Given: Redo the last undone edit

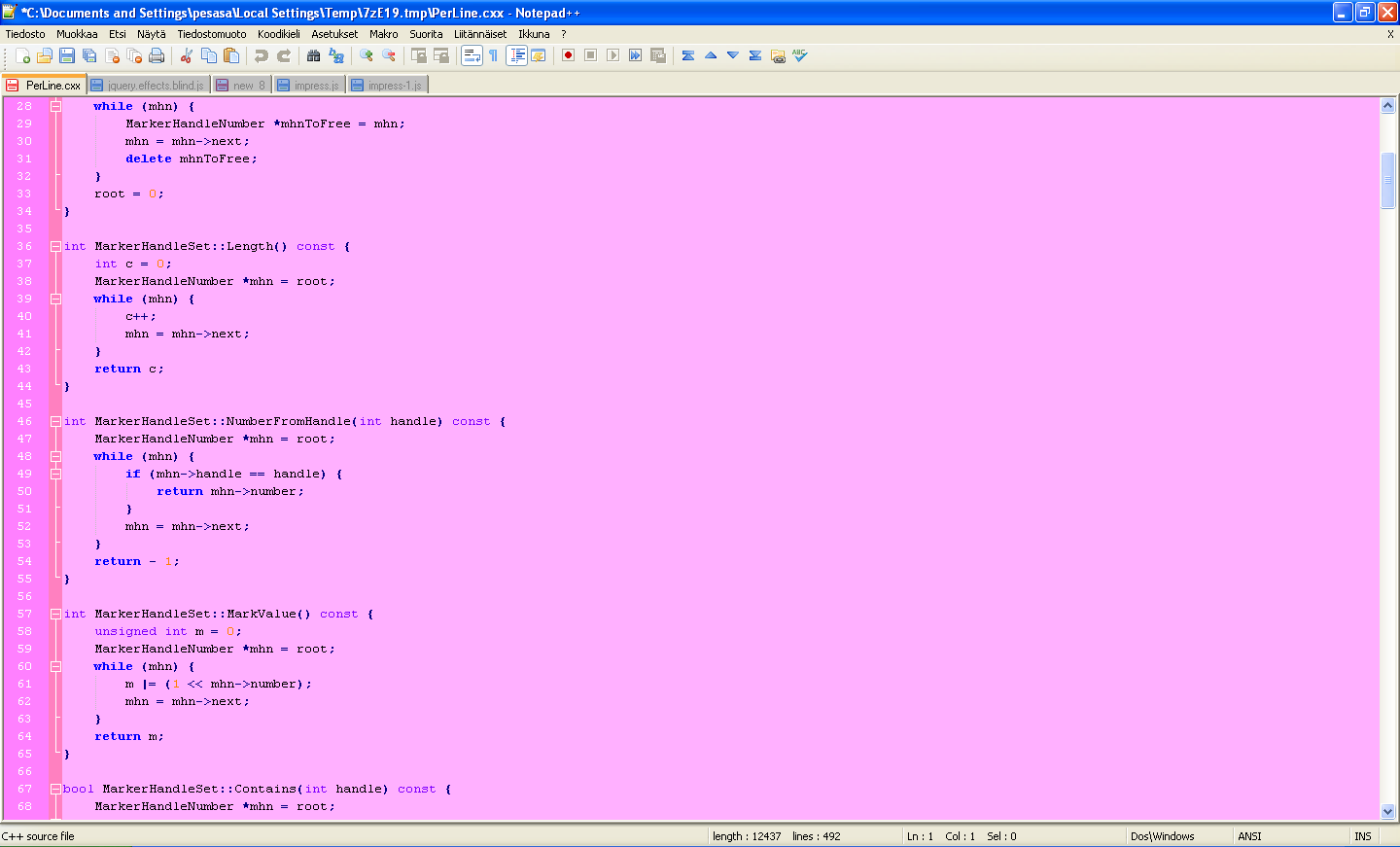Looking at the screenshot, I should tap(284, 55).
